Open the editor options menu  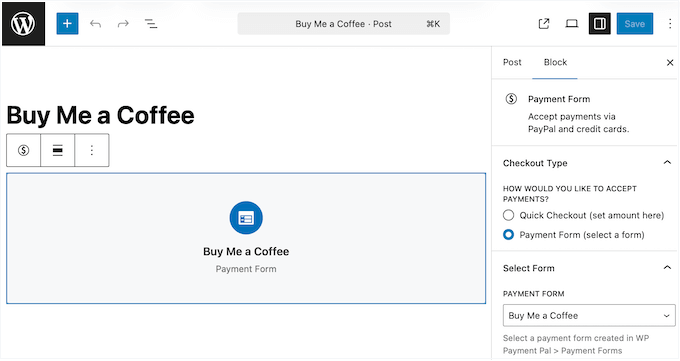pyautogui.click(x=670, y=24)
